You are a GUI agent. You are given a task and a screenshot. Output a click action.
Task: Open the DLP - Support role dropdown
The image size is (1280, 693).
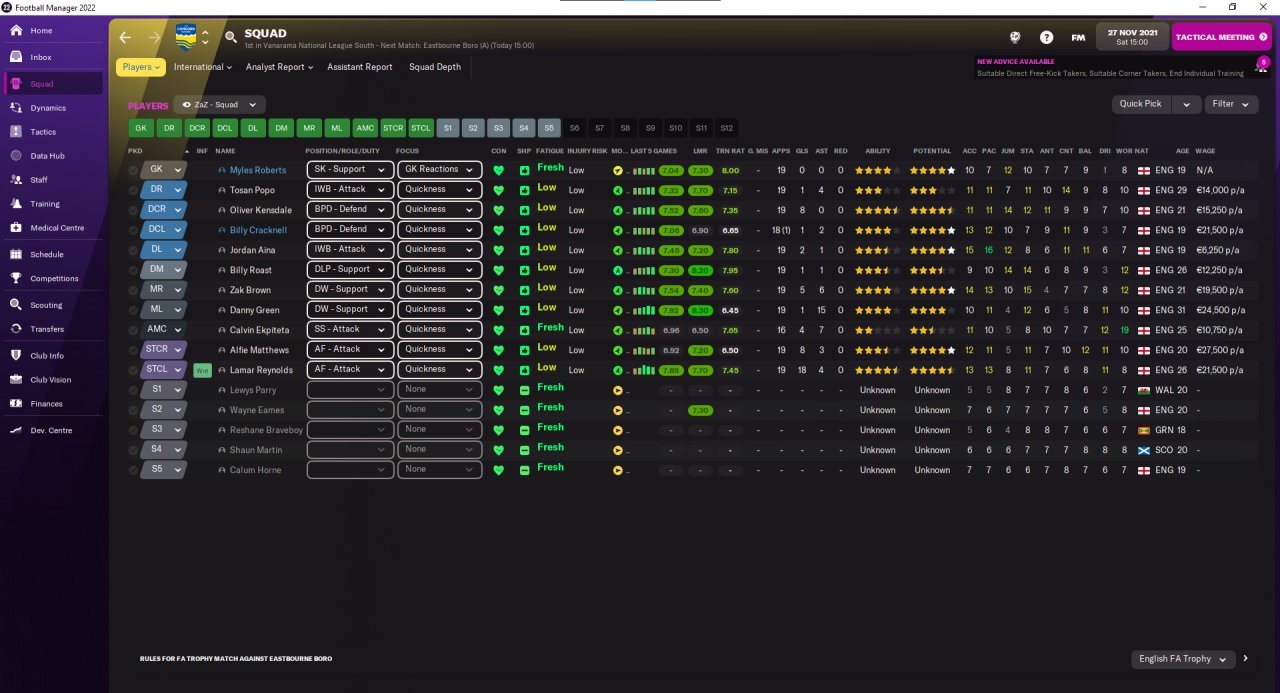pyautogui.click(x=350, y=269)
